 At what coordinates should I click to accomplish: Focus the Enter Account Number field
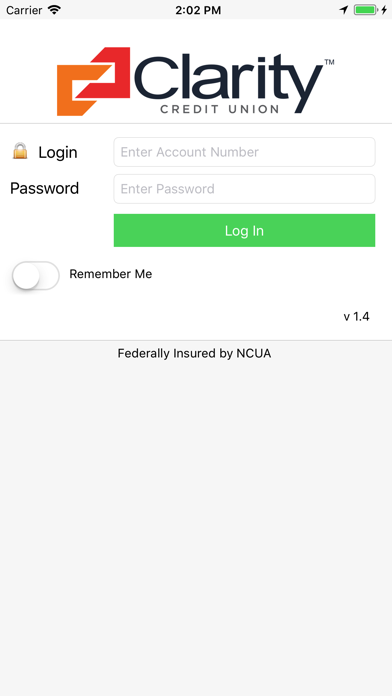244,152
